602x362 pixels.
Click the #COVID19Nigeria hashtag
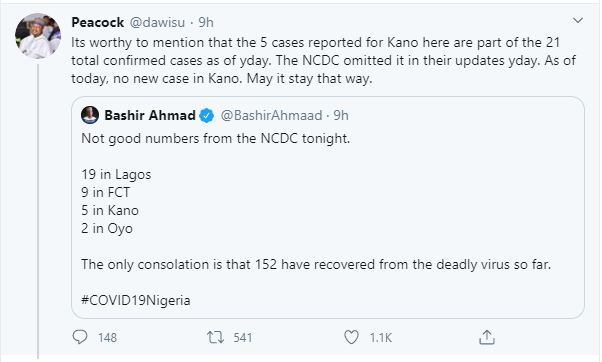(x=136, y=300)
